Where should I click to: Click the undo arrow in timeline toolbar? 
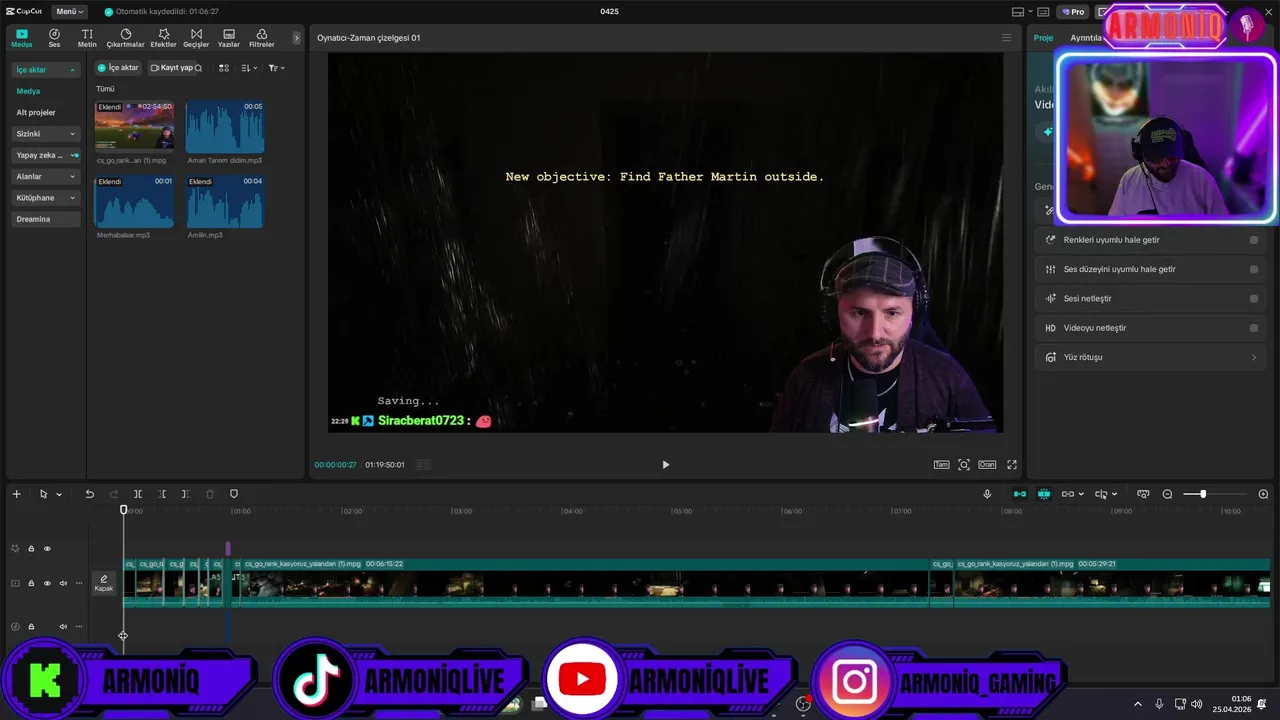coord(89,494)
